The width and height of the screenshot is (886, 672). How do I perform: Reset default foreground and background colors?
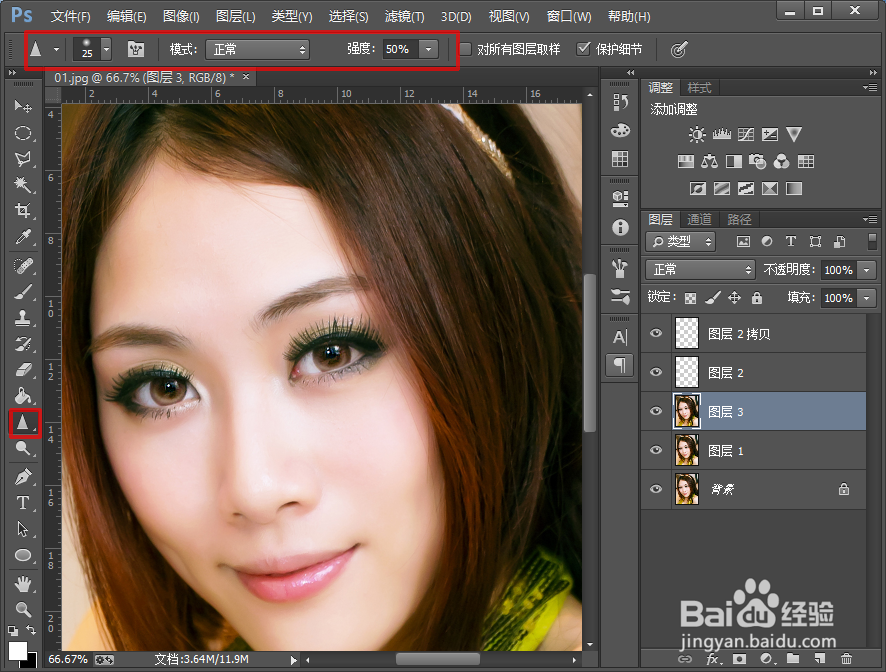(13, 630)
